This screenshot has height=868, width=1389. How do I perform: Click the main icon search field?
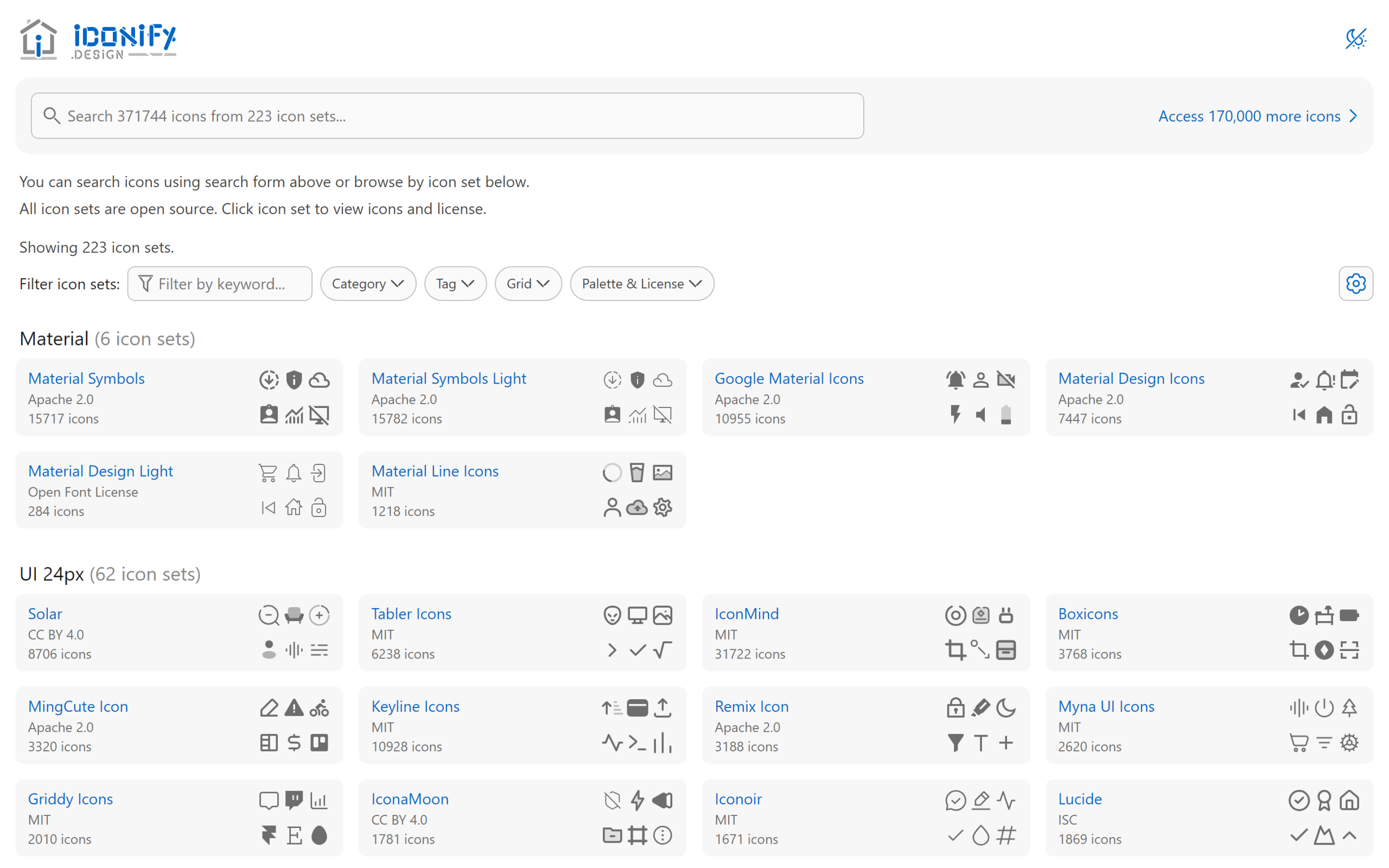click(447, 116)
